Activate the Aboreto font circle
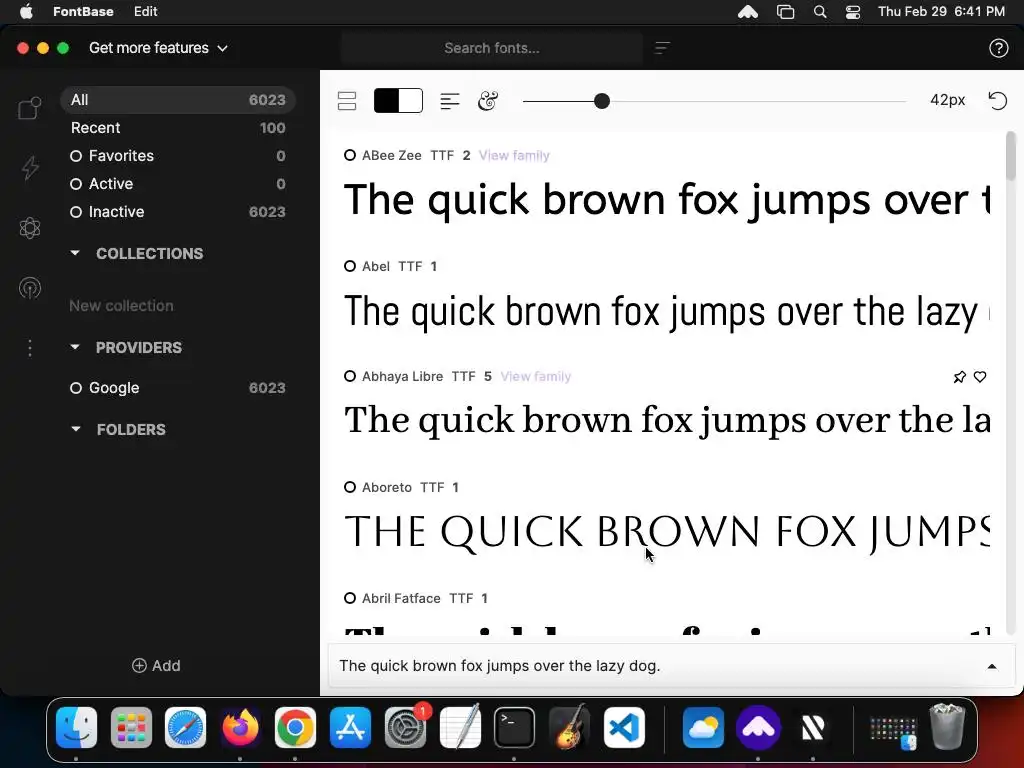The image size is (1024, 768). tap(350, 487)
